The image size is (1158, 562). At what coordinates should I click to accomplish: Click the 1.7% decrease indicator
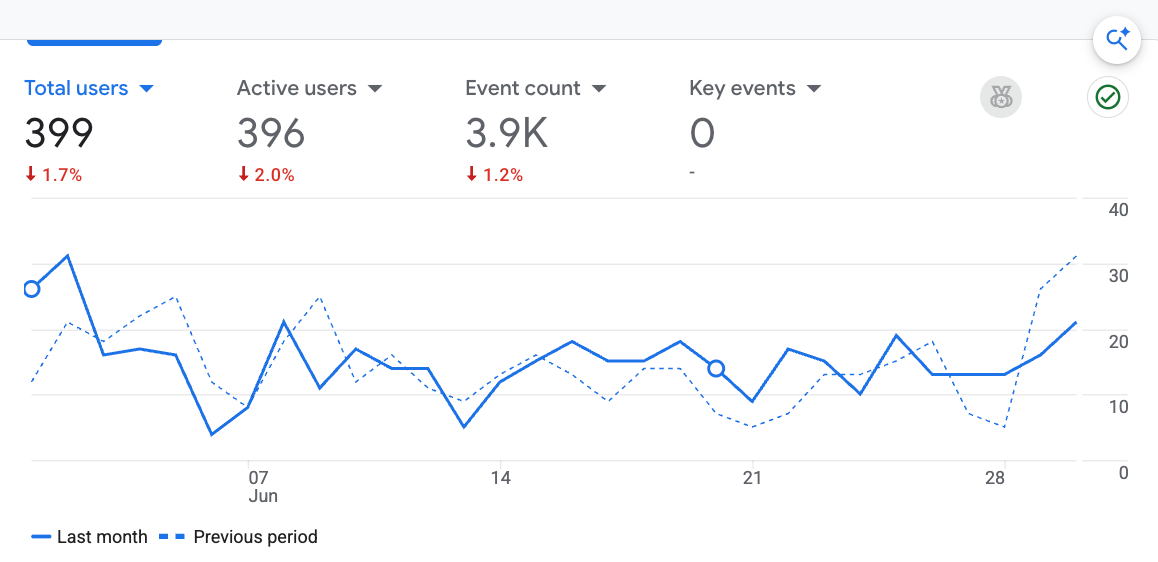click(x=53, y=175)
